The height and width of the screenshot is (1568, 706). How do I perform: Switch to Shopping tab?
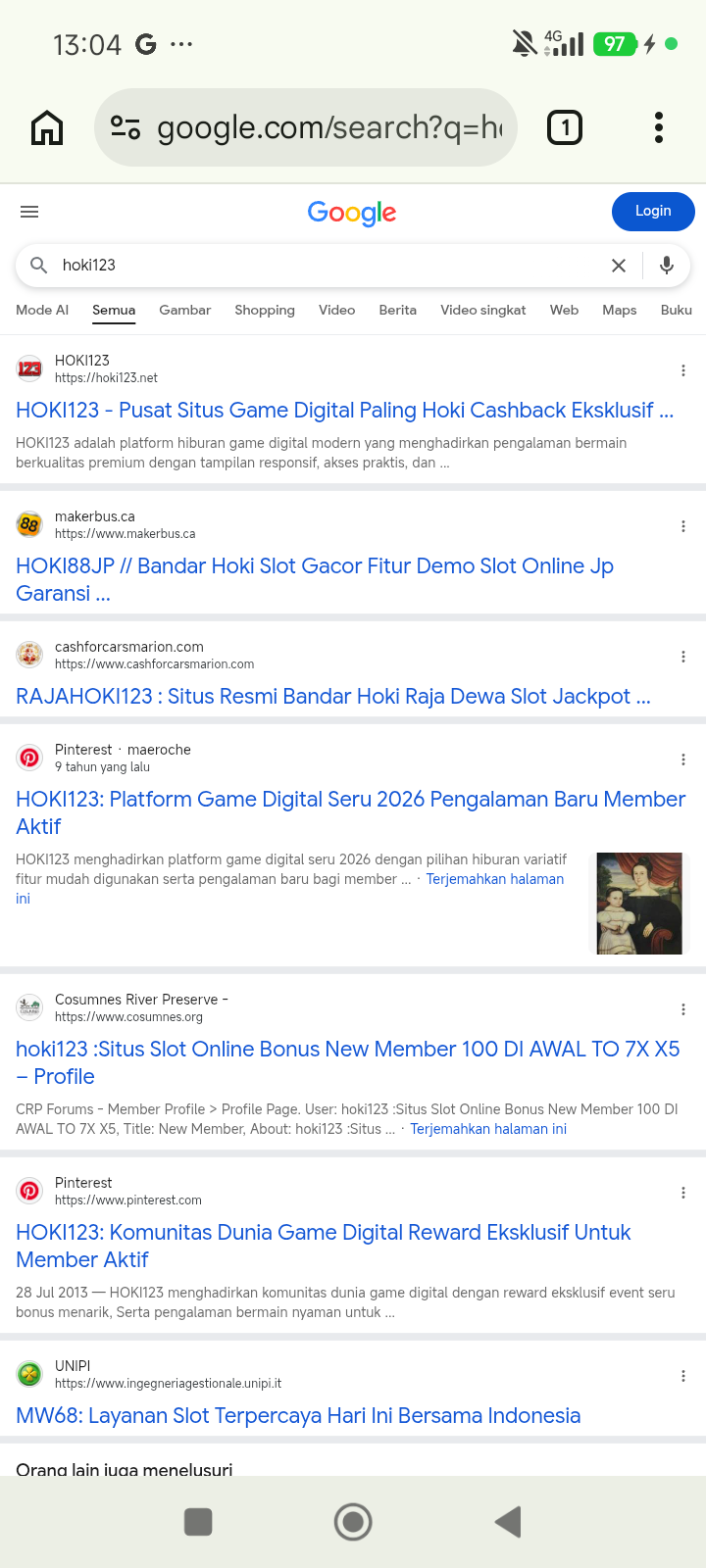coord(265,310)
